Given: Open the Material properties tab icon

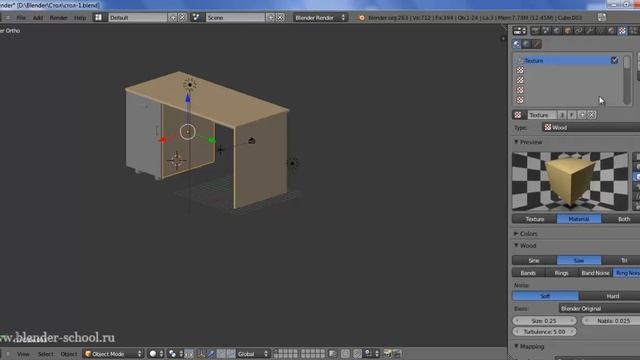Looking at the screenshot, I should tap(611, 31).
